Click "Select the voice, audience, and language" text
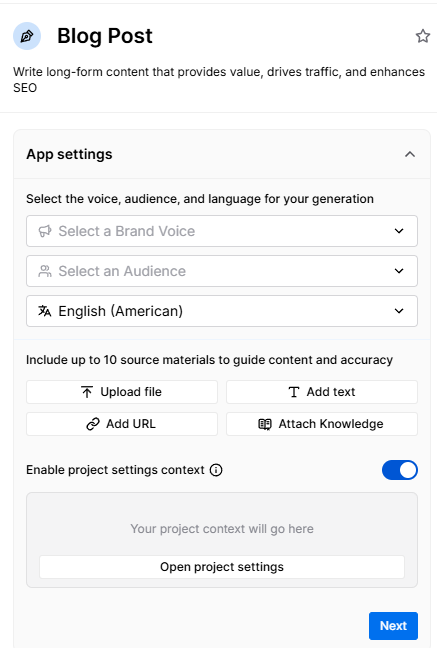The height and width of the screenshot is (648, 437). [x=200, y=199]
